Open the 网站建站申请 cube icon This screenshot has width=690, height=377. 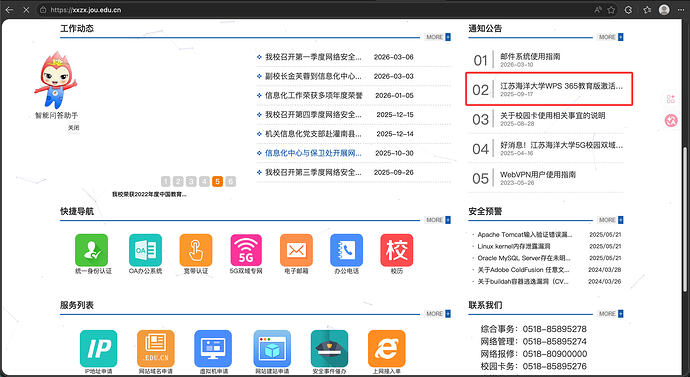pos(272,348)
